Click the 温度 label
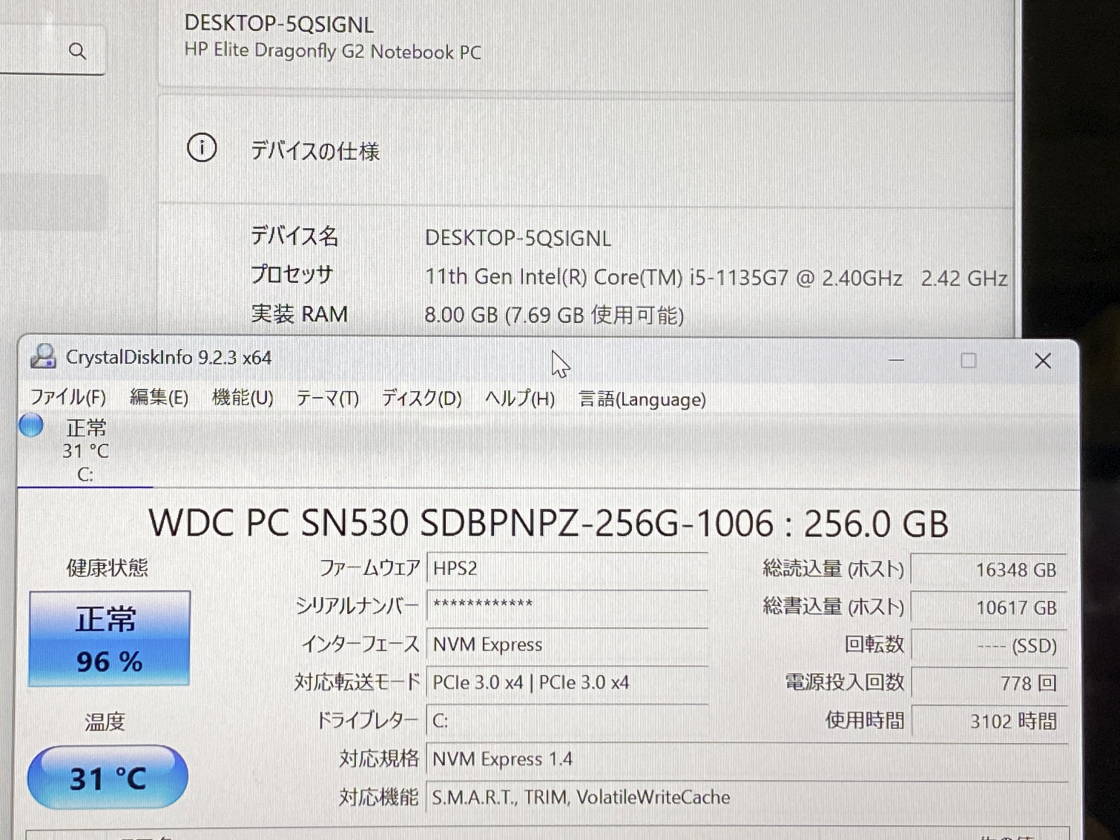Viewport: 1120px width, 840px height. pyautogui.click(x=105, y=721)
